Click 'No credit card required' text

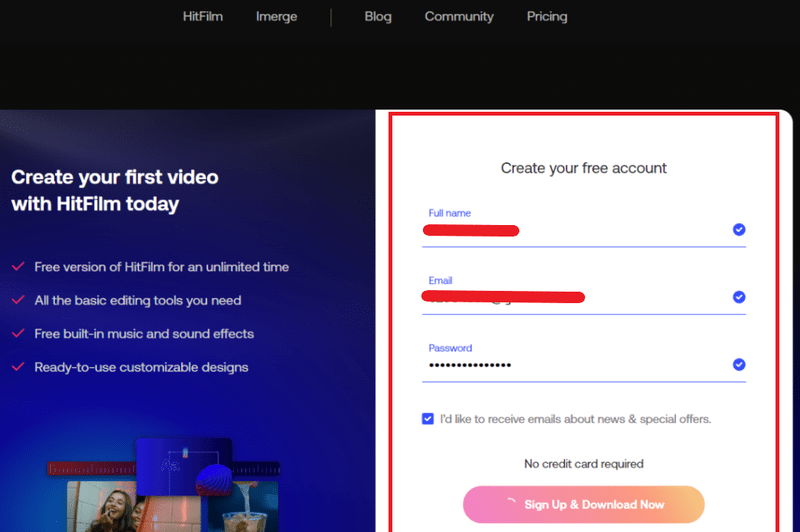pyautogui.click(x=584, y=464)
